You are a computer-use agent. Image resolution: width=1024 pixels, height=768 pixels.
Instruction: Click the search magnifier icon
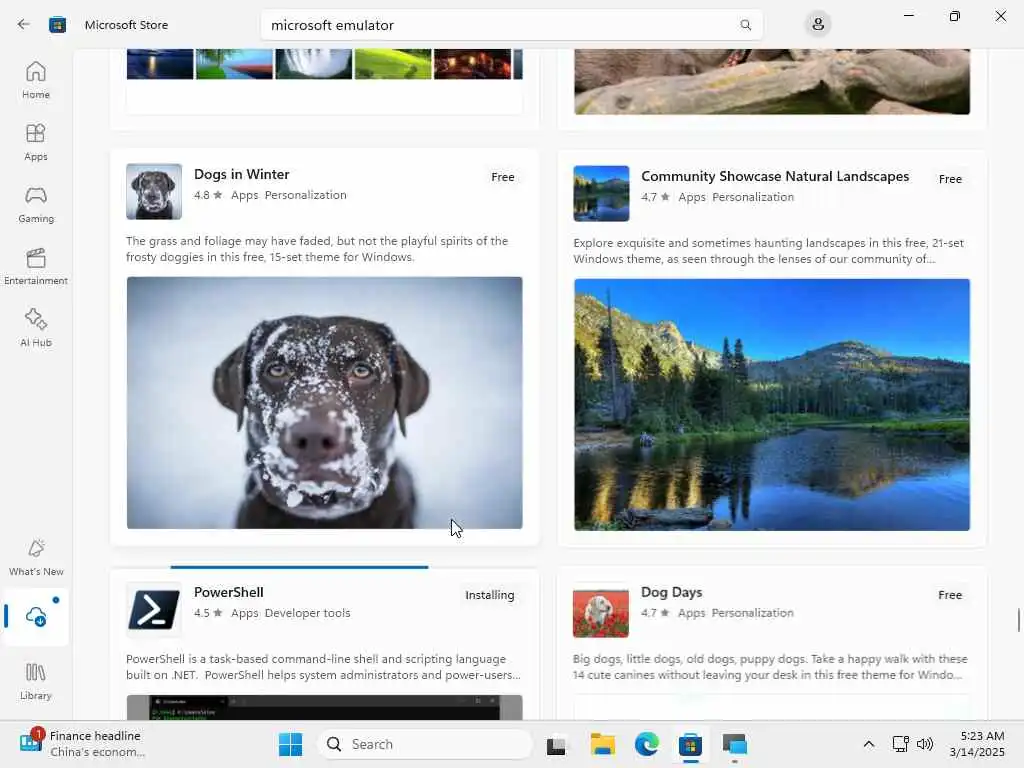pyautogui.click(x=745, y=25)
